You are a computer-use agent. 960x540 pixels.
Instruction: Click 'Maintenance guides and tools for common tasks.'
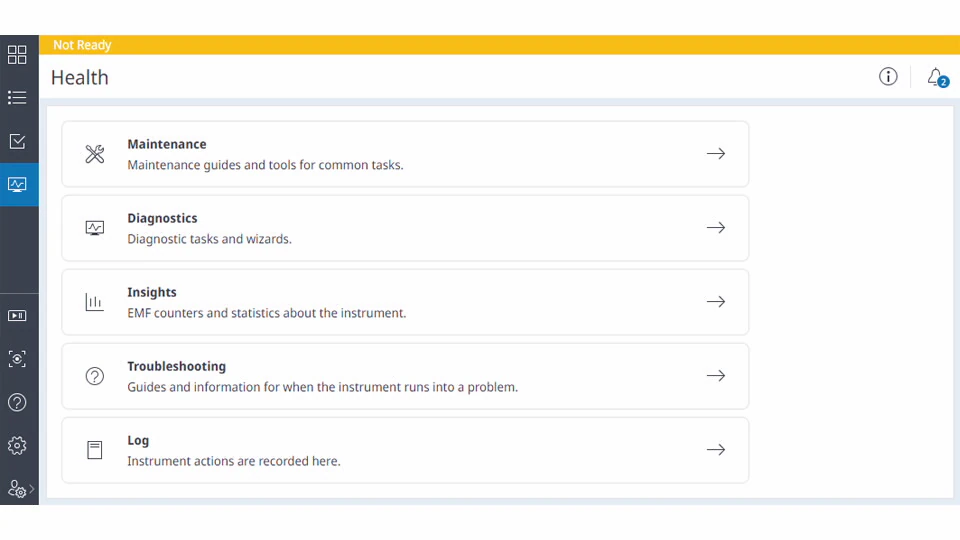[265, 165]
